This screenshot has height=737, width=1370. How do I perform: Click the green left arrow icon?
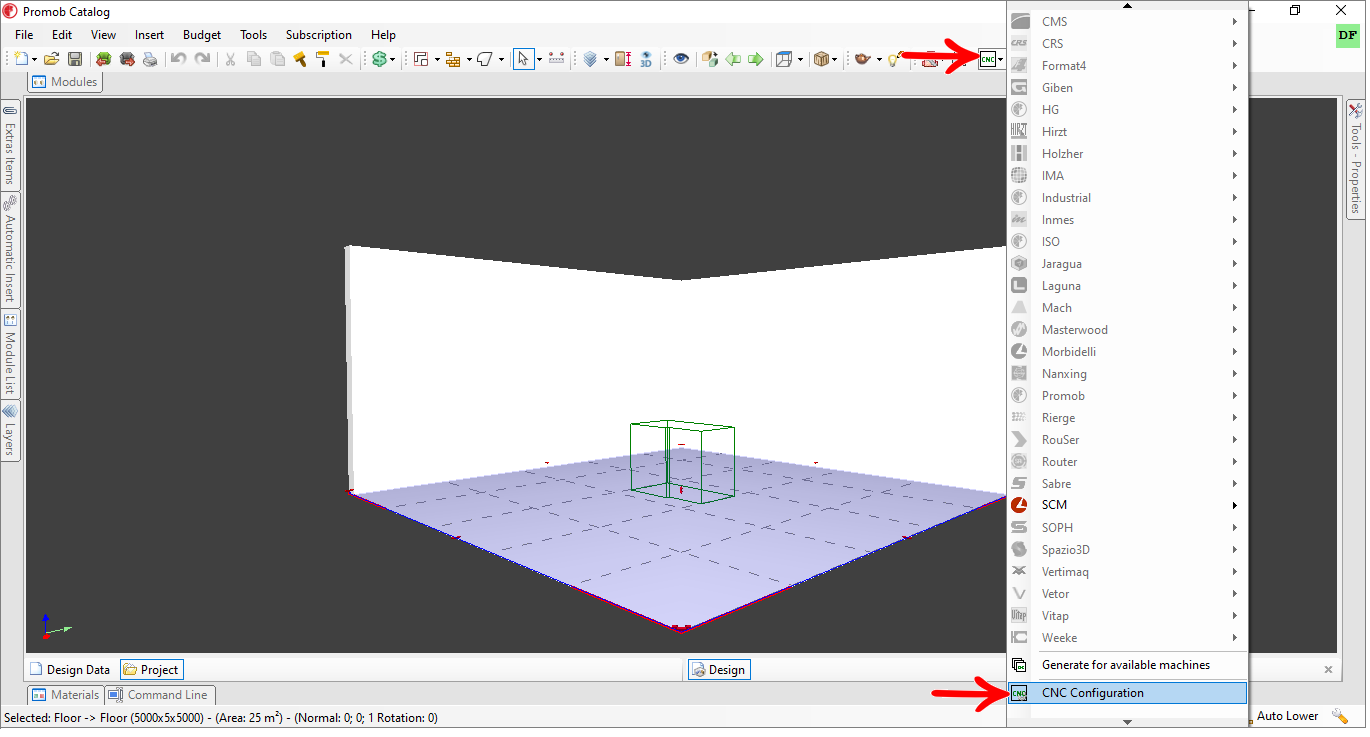[733, 59]
